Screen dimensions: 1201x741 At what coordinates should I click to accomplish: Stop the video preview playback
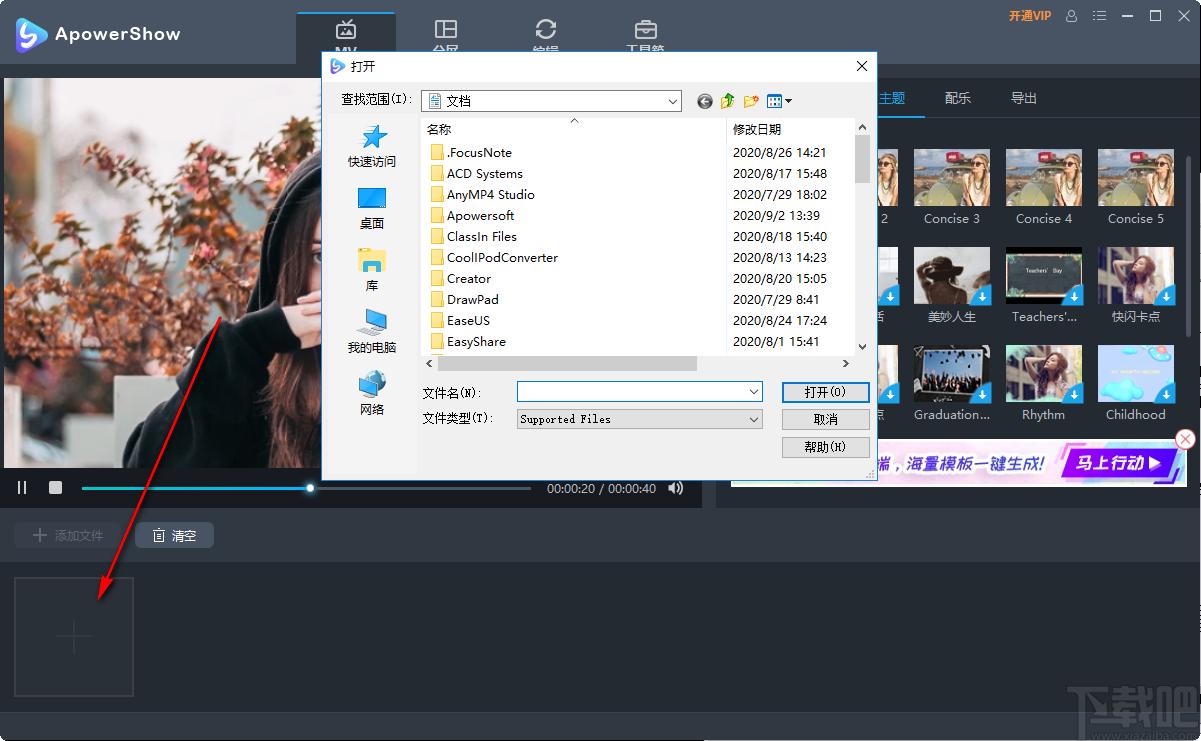click(x=56, y=488)
